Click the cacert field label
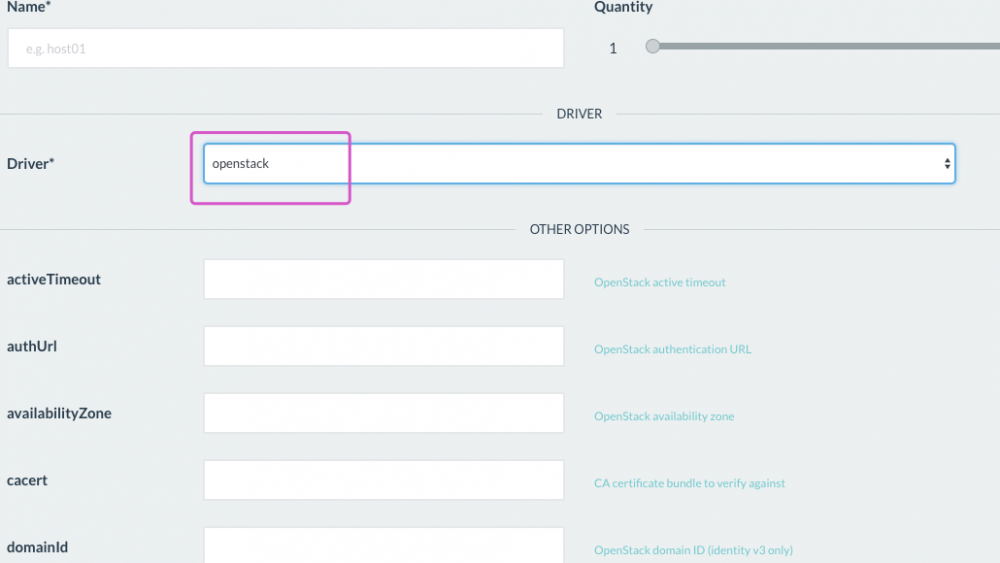The image size is (1000, 563). (27, 480)
